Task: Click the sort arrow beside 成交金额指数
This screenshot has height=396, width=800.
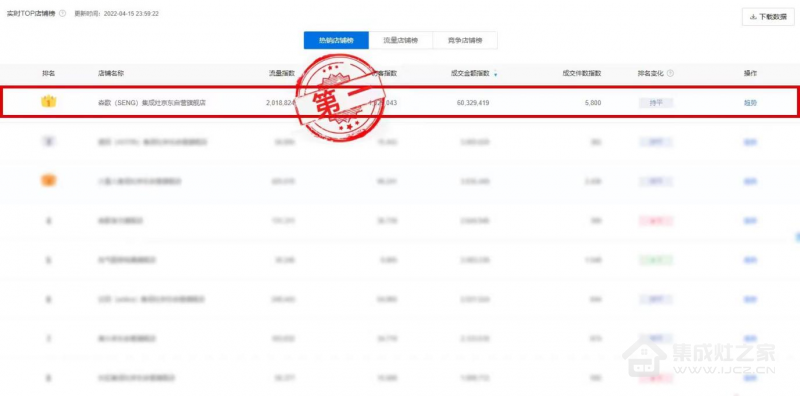Action: [495, 74]
